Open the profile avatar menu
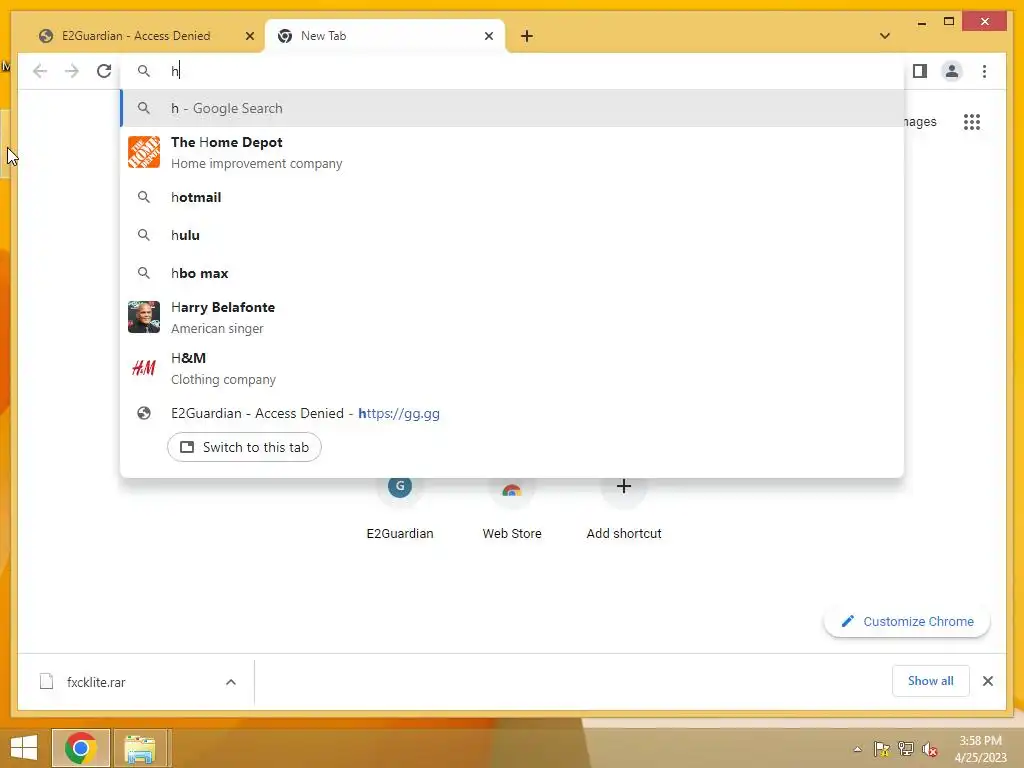The width and height of the screenshot is (1024, 768). click(x=952, y=71)
